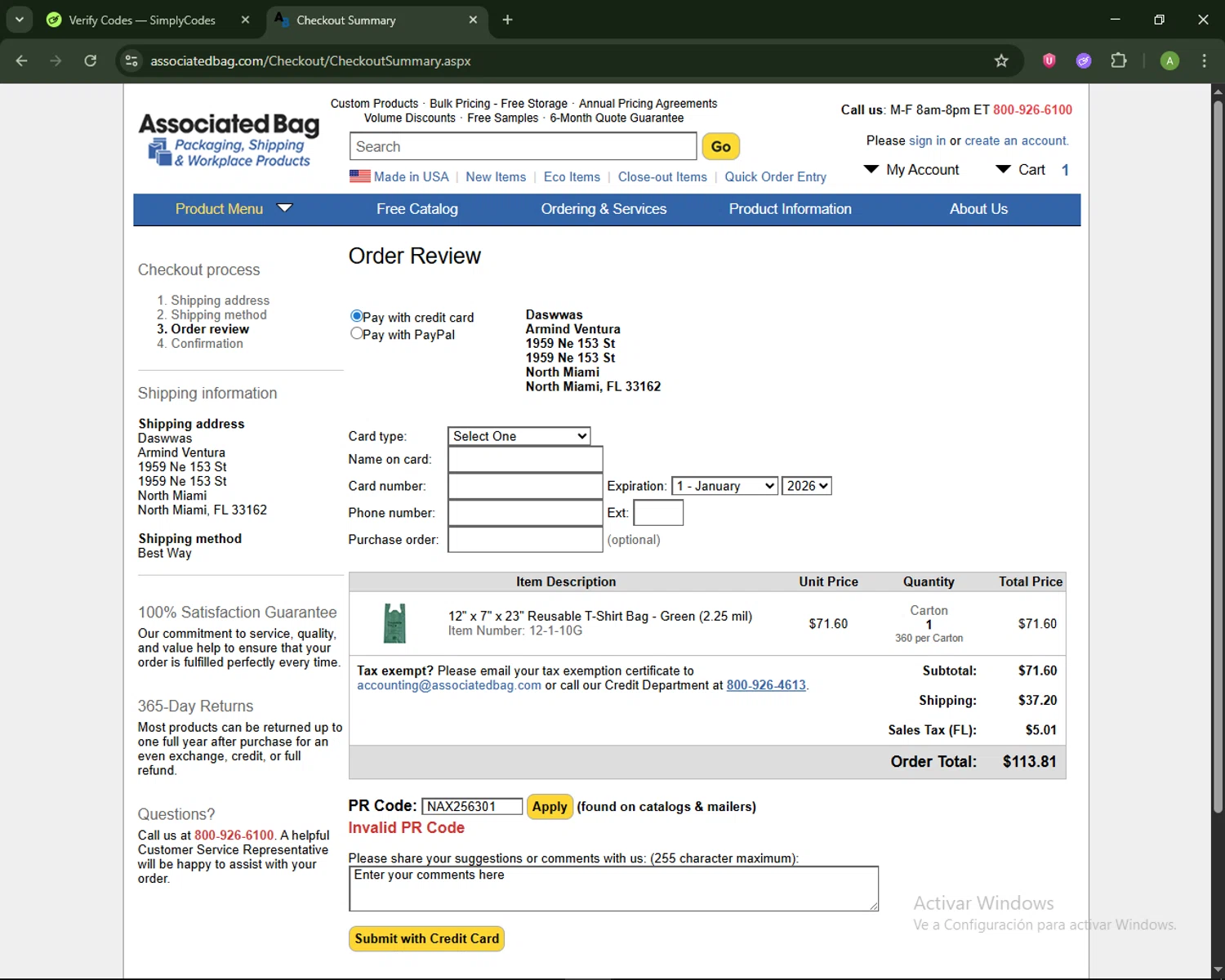Close the Verify Codes SimplyCodes tab
1225x980 pixels.
click(245, 20)
